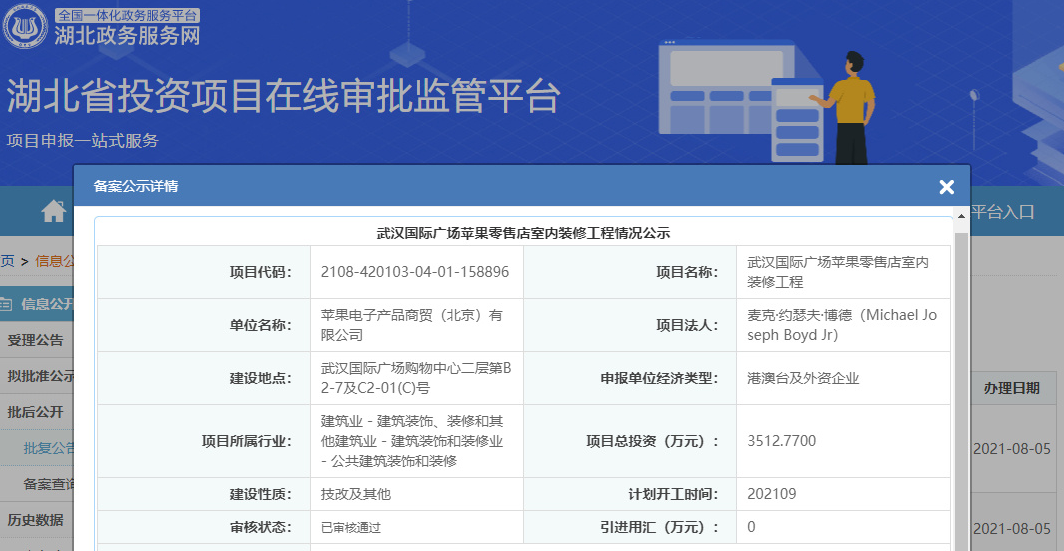Click the 项目总投资 value 3512.7700

781,440
